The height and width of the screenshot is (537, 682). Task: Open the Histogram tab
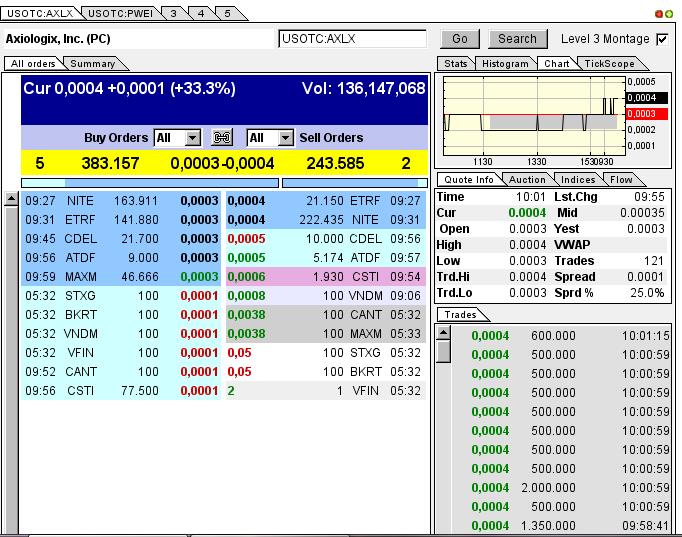(505, 64)
